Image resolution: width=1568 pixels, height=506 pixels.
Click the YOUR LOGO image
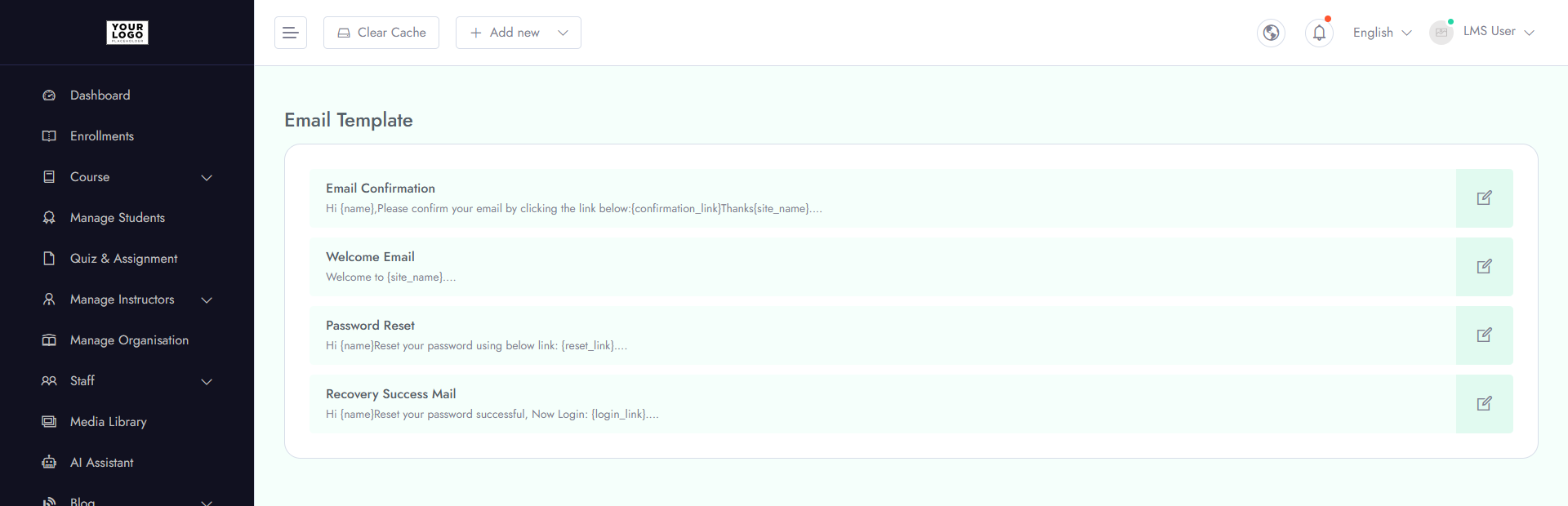pyautogui.click(x=127, y=33)
